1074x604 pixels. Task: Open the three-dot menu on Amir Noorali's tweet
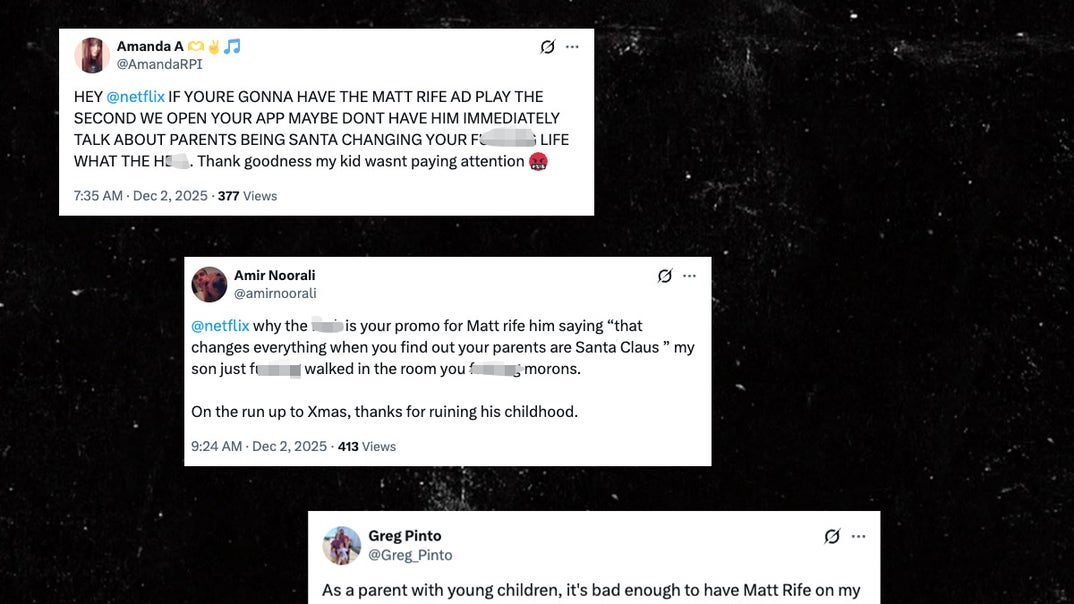[x=690, y=276]
